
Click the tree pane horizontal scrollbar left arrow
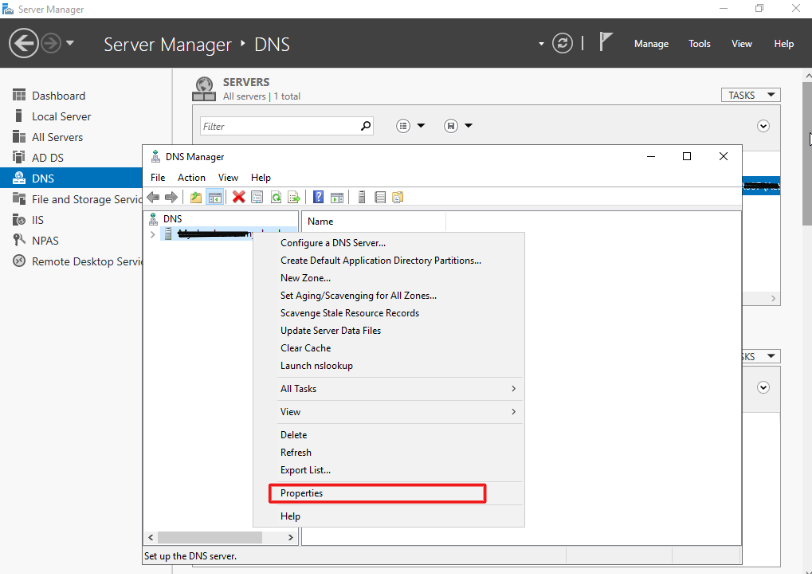pyautogui.click(x=151, y=538)
